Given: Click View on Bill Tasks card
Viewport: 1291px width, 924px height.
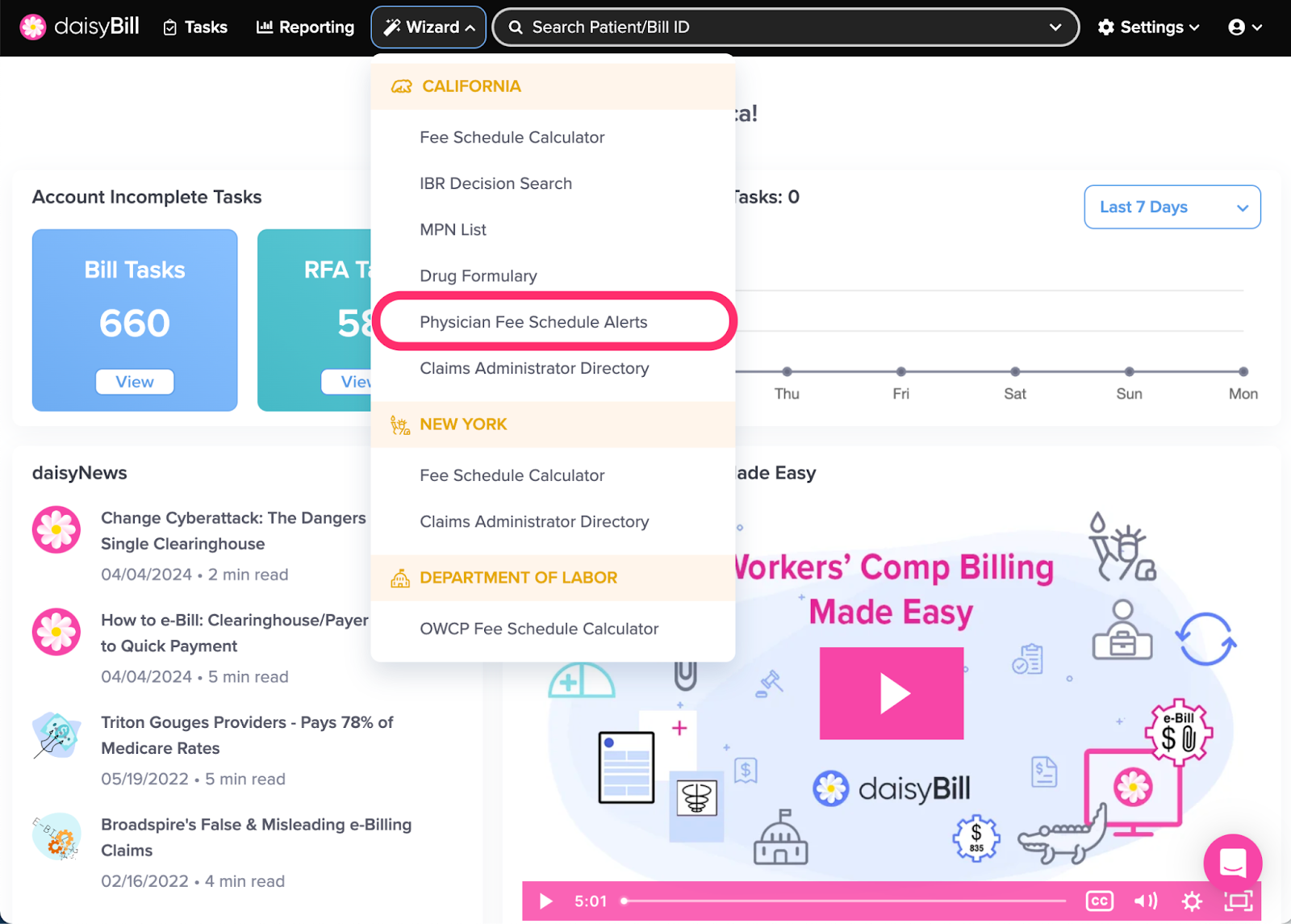Looking at the screenshot, I should [x=135, y=382].
